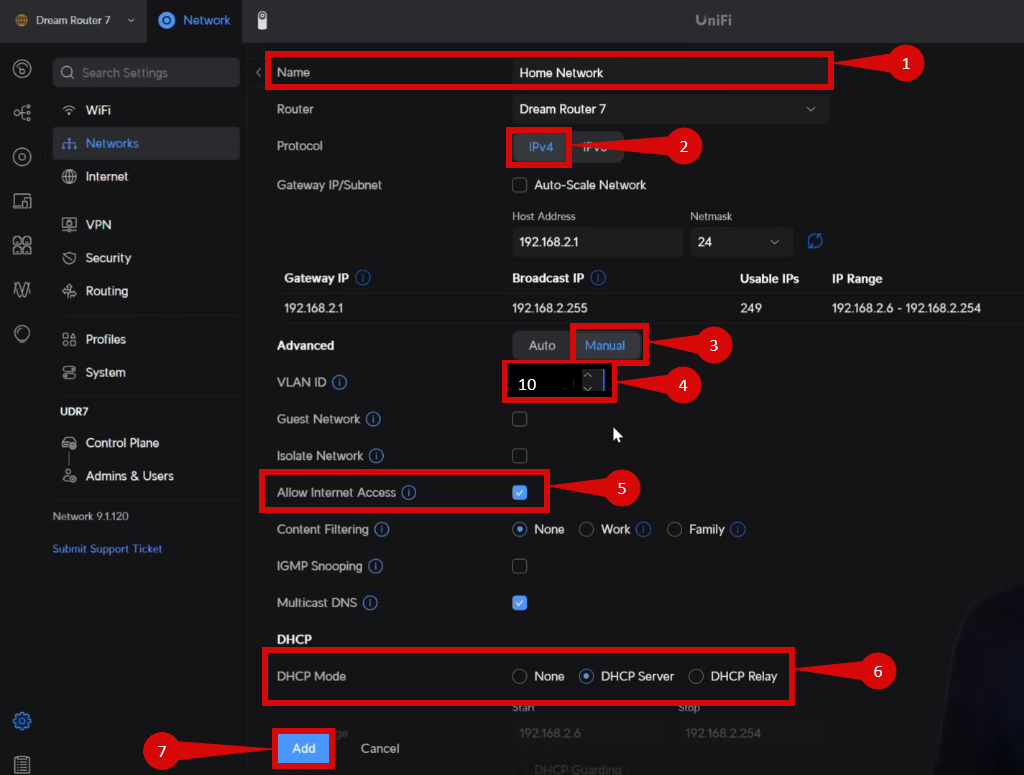
Task: Open the Insights waveform icon in left rail
Action: point(22,289)
